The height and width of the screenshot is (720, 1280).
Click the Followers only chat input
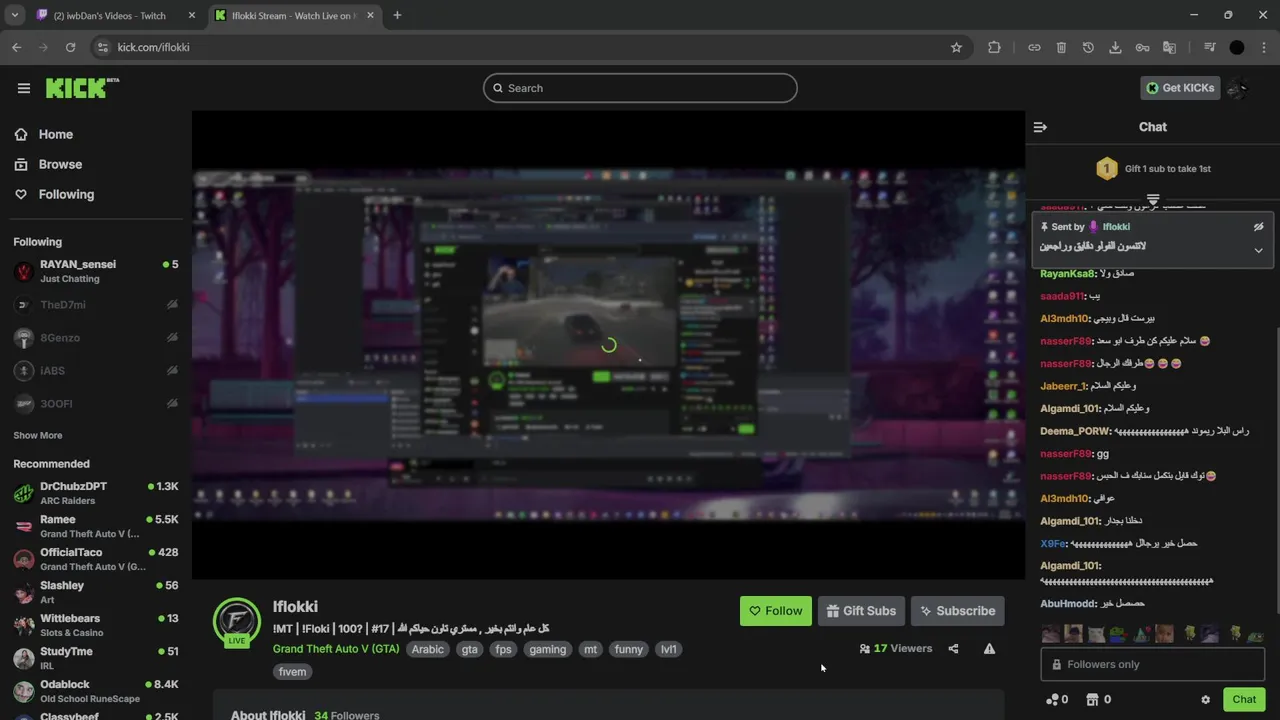click(1153, 664)
